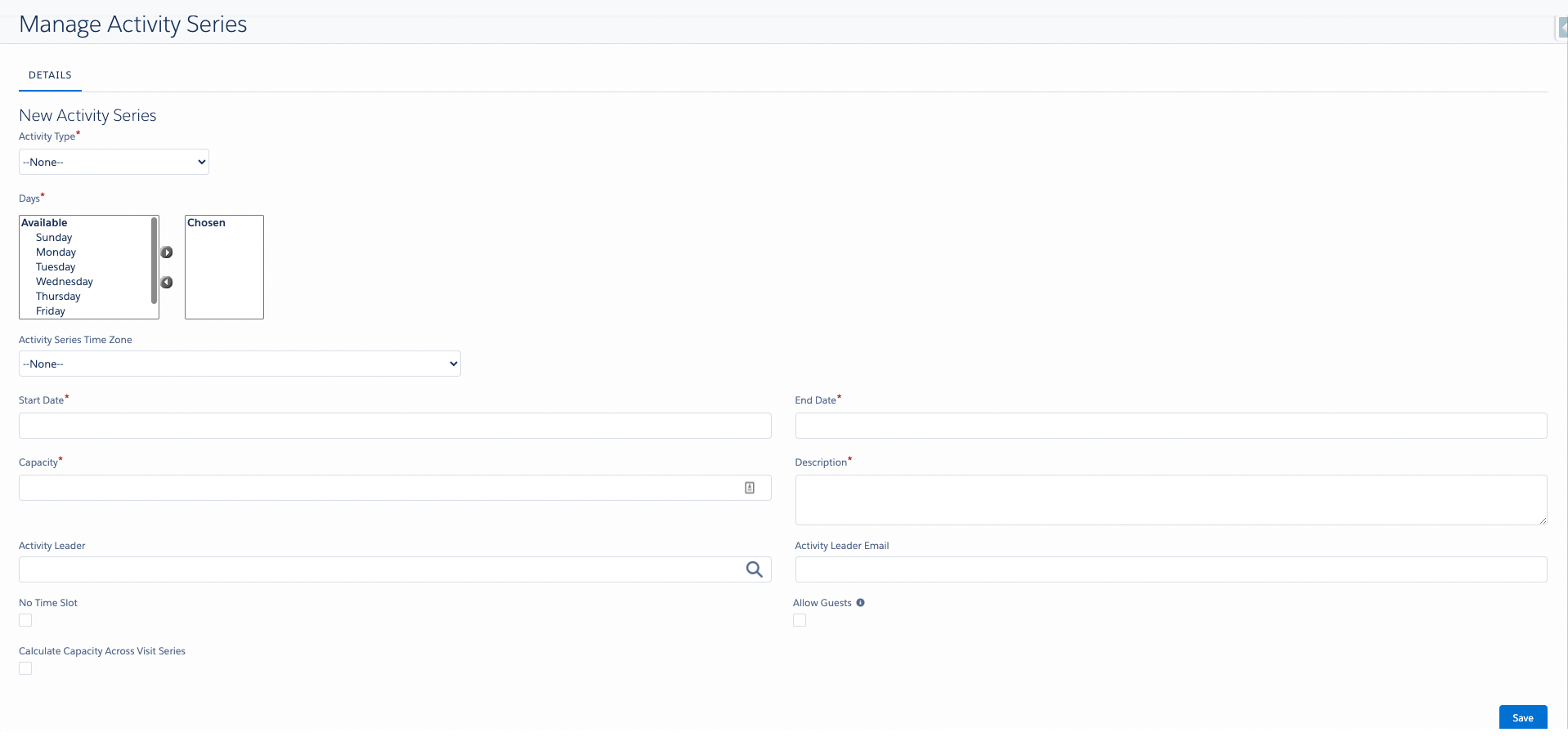Click the remove-from-Chosen left arrow icon

pyautogui.click(x=167, y=283)
